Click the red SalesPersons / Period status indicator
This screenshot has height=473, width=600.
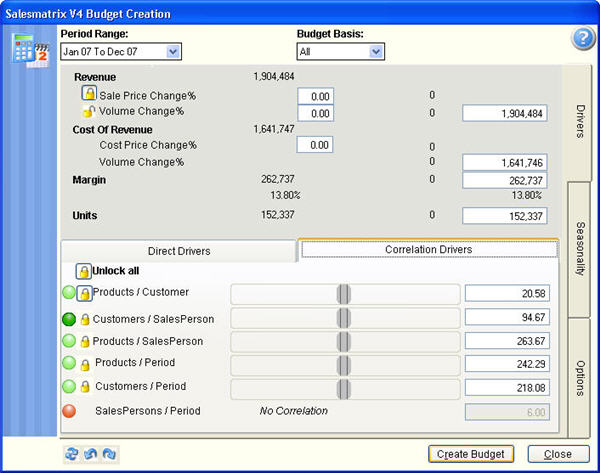[69, 411]
